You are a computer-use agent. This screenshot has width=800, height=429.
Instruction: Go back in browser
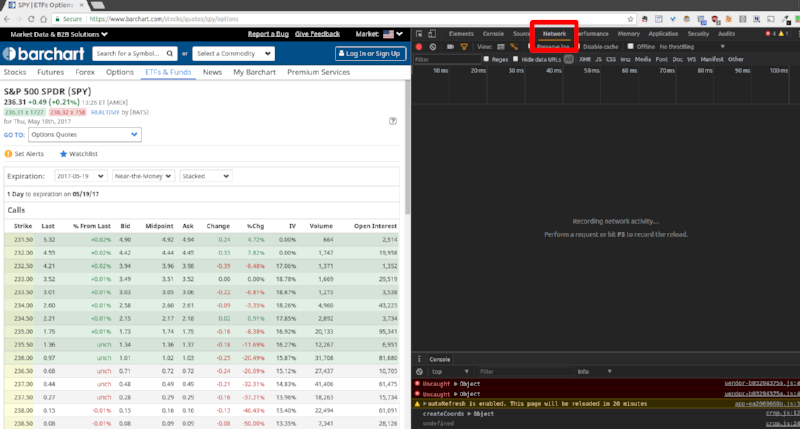[x=7, y=19]
